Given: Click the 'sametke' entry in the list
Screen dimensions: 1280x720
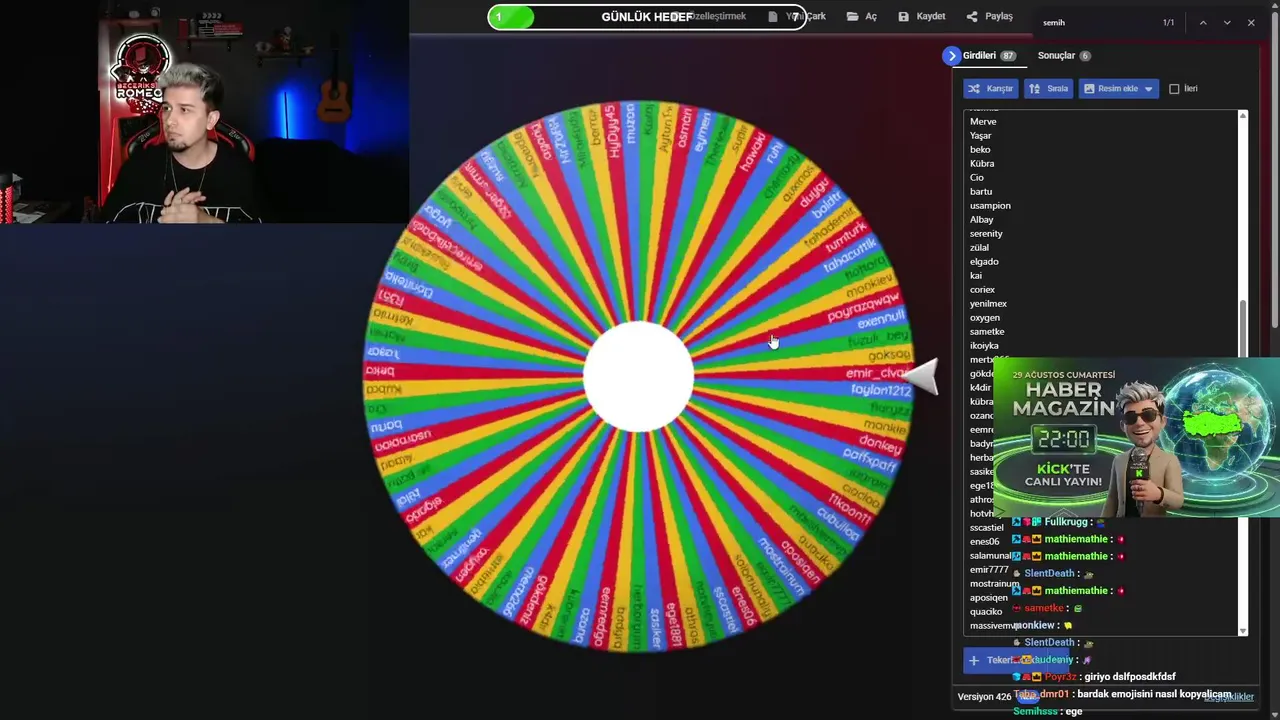Looking at the screenshot, I should pyautogui.click(x=987, y=332).
